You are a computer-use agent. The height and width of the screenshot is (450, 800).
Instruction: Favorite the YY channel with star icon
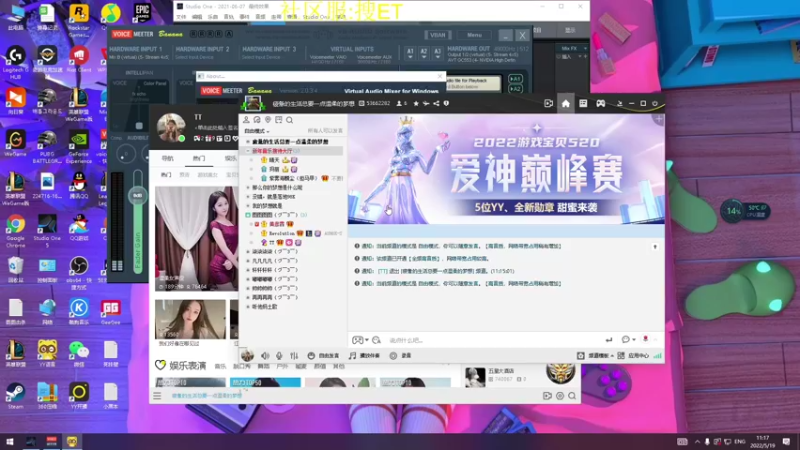coord(416,104)
